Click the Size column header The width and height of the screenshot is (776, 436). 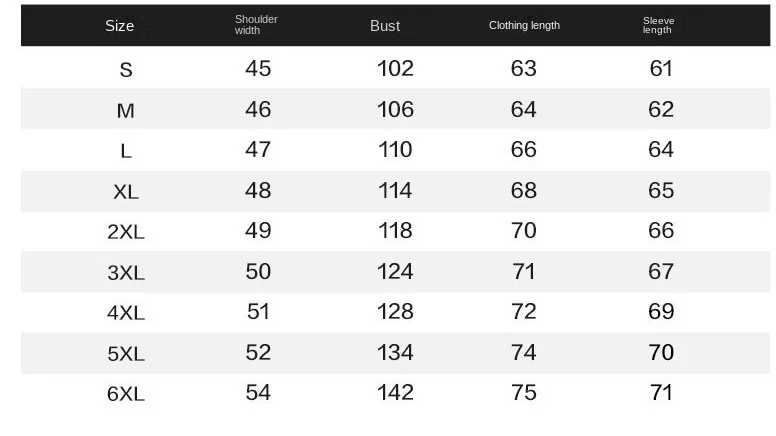120,26
